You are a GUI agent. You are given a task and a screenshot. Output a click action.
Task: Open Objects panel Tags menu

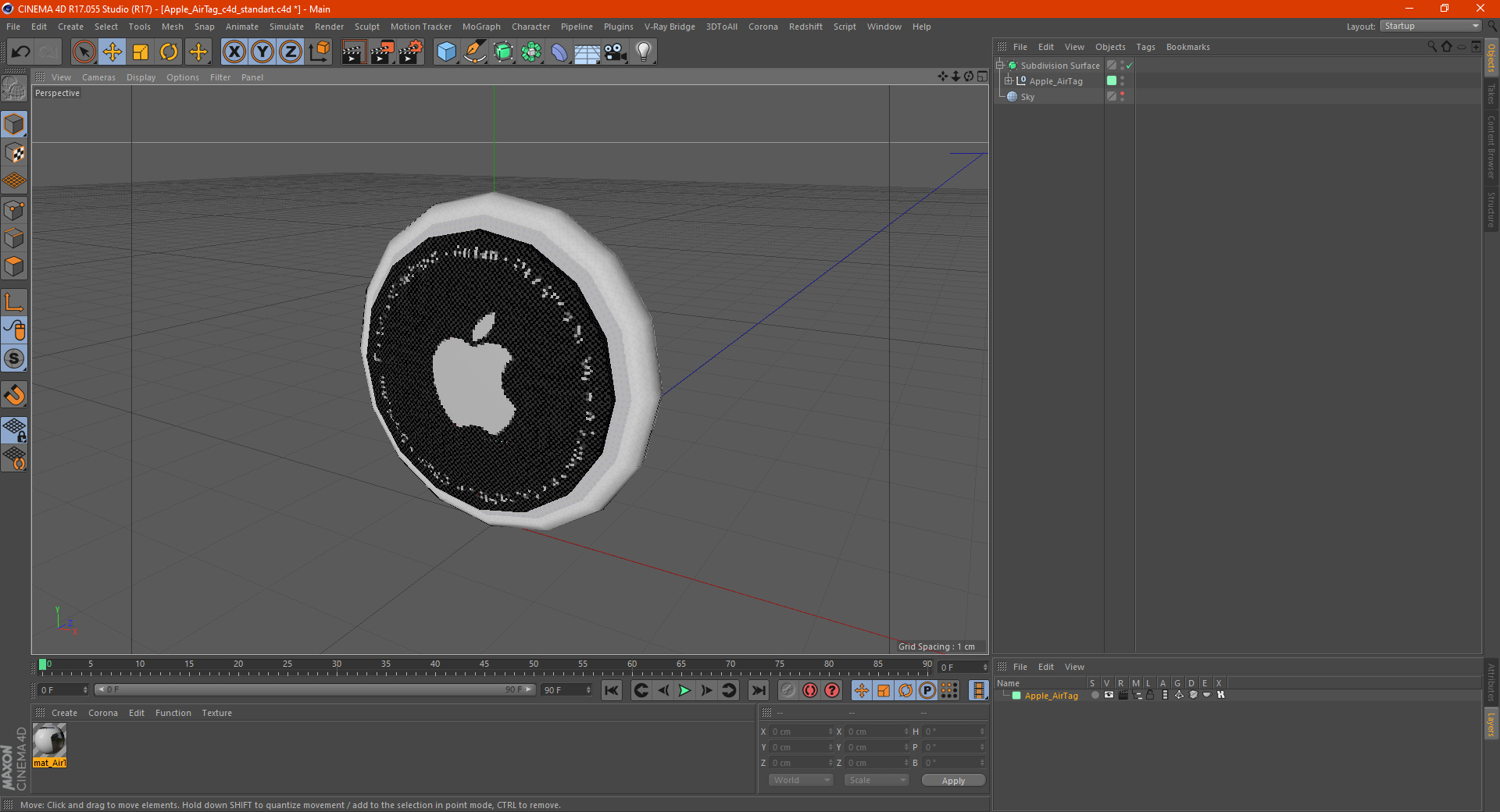[x=1145, y=47]
